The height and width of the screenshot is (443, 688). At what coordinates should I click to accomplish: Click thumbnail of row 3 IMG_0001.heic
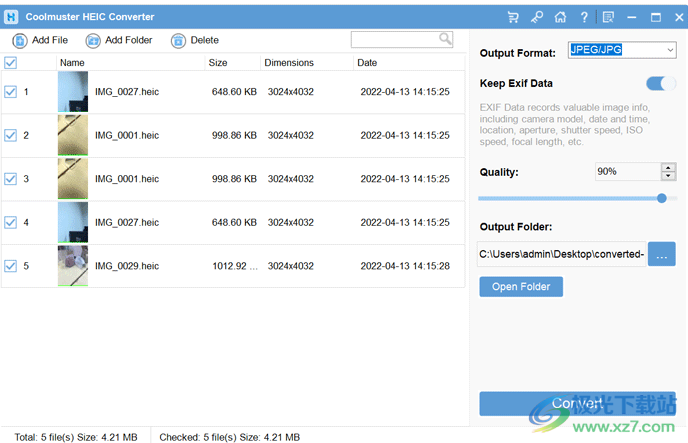coord(73,179)
